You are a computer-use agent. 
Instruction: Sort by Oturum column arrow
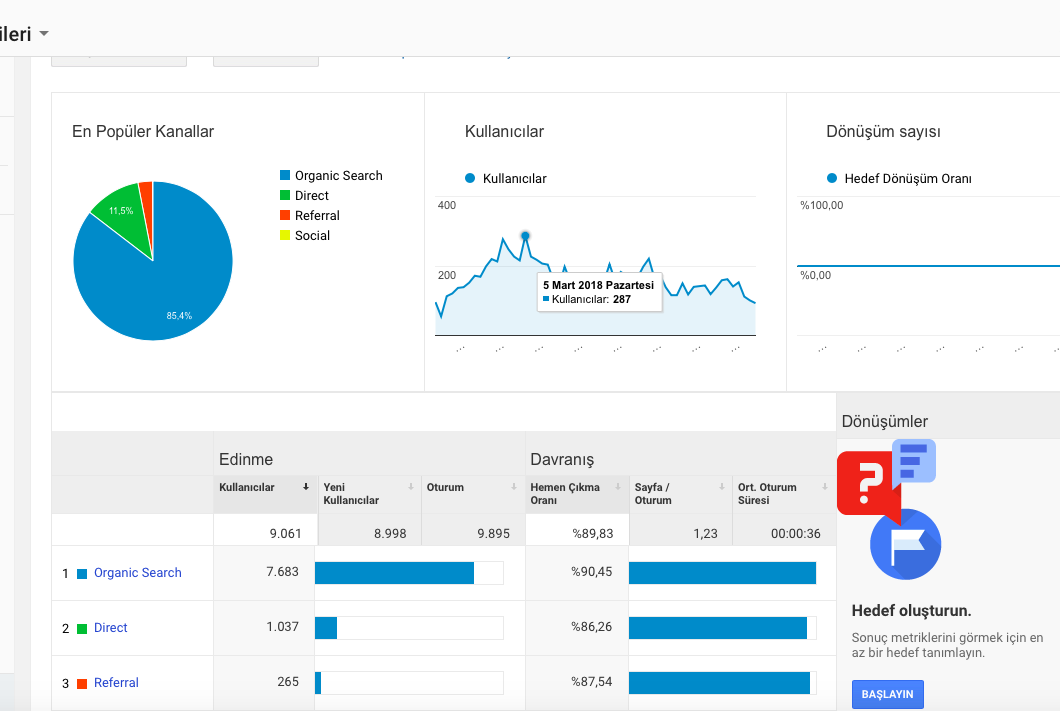tap(514, 487)
